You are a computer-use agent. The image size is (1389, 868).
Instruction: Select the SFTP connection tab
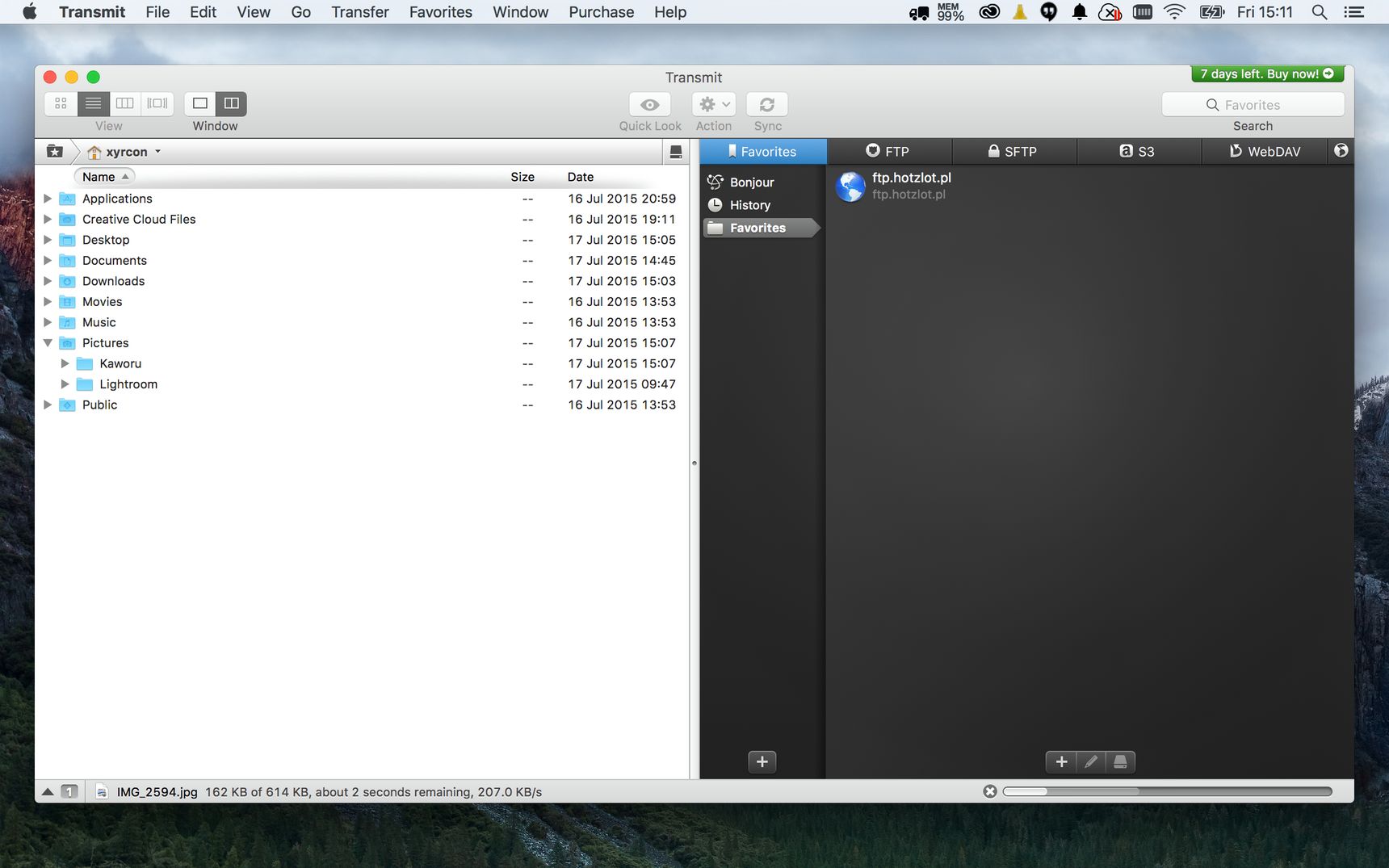click(x=1014, y=152)
